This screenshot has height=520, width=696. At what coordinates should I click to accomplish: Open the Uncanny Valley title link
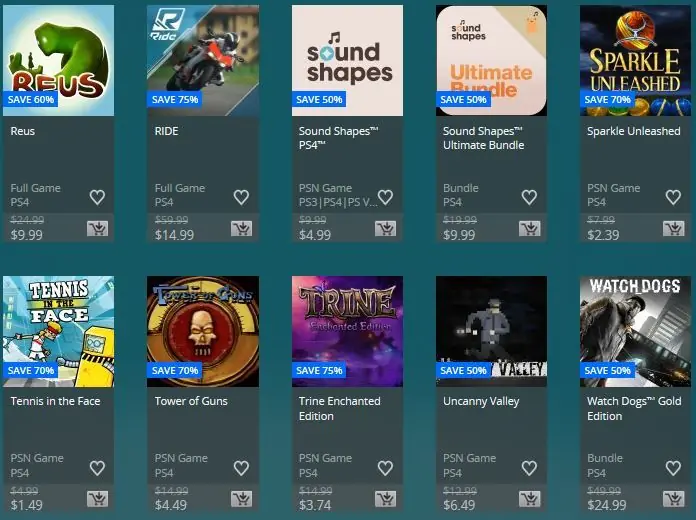pyautogui.click(x=481, y=401)
